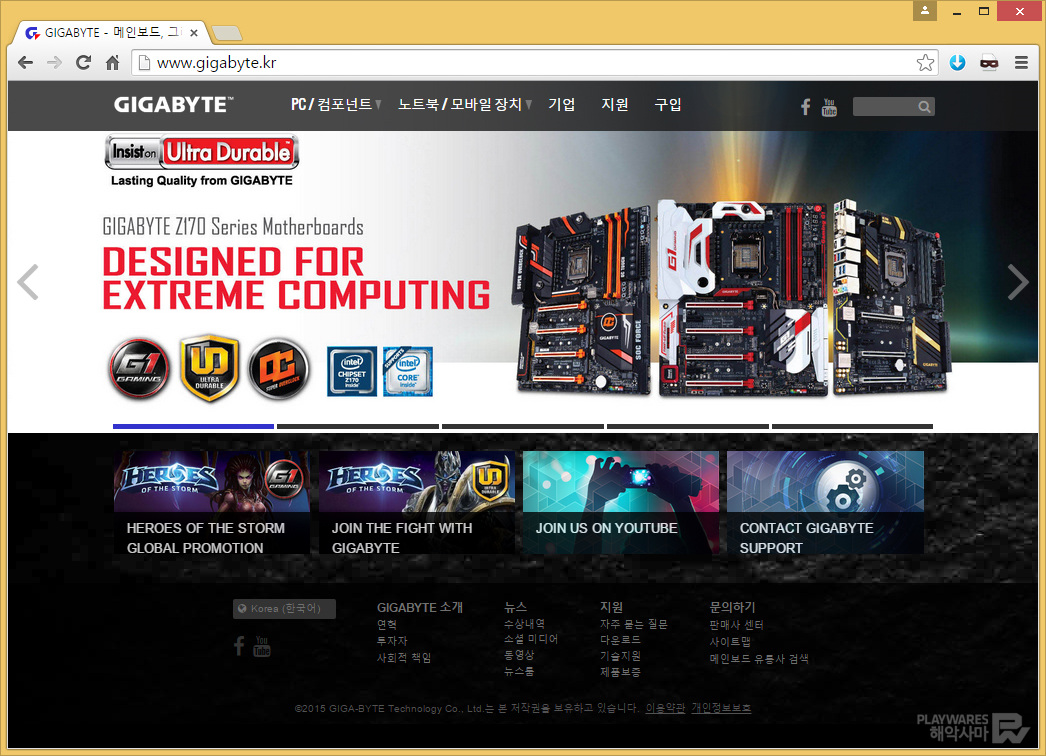The width and height of the screenshot is (1046, 756).
Task: Close the GIGABYTE browser tab
Action: click(x=193, y=33)
